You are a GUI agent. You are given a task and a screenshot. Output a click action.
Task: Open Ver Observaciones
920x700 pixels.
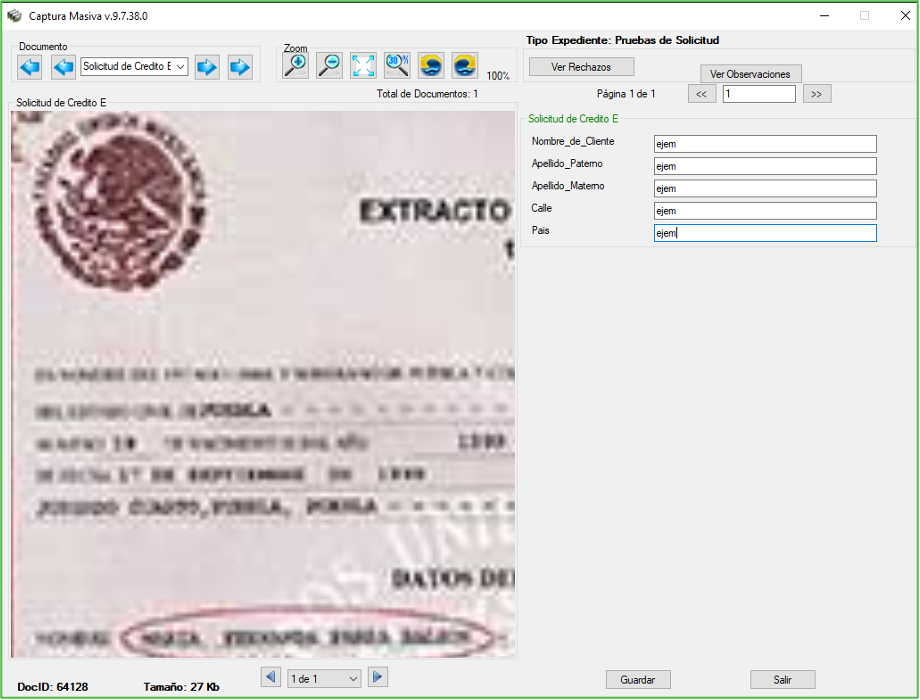[x=750, y=74]
